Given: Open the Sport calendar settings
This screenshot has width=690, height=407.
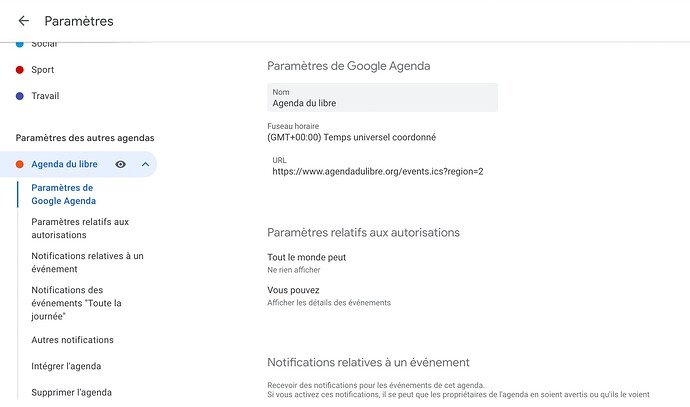Looking at the screenshot, I should tap(43, 70).
